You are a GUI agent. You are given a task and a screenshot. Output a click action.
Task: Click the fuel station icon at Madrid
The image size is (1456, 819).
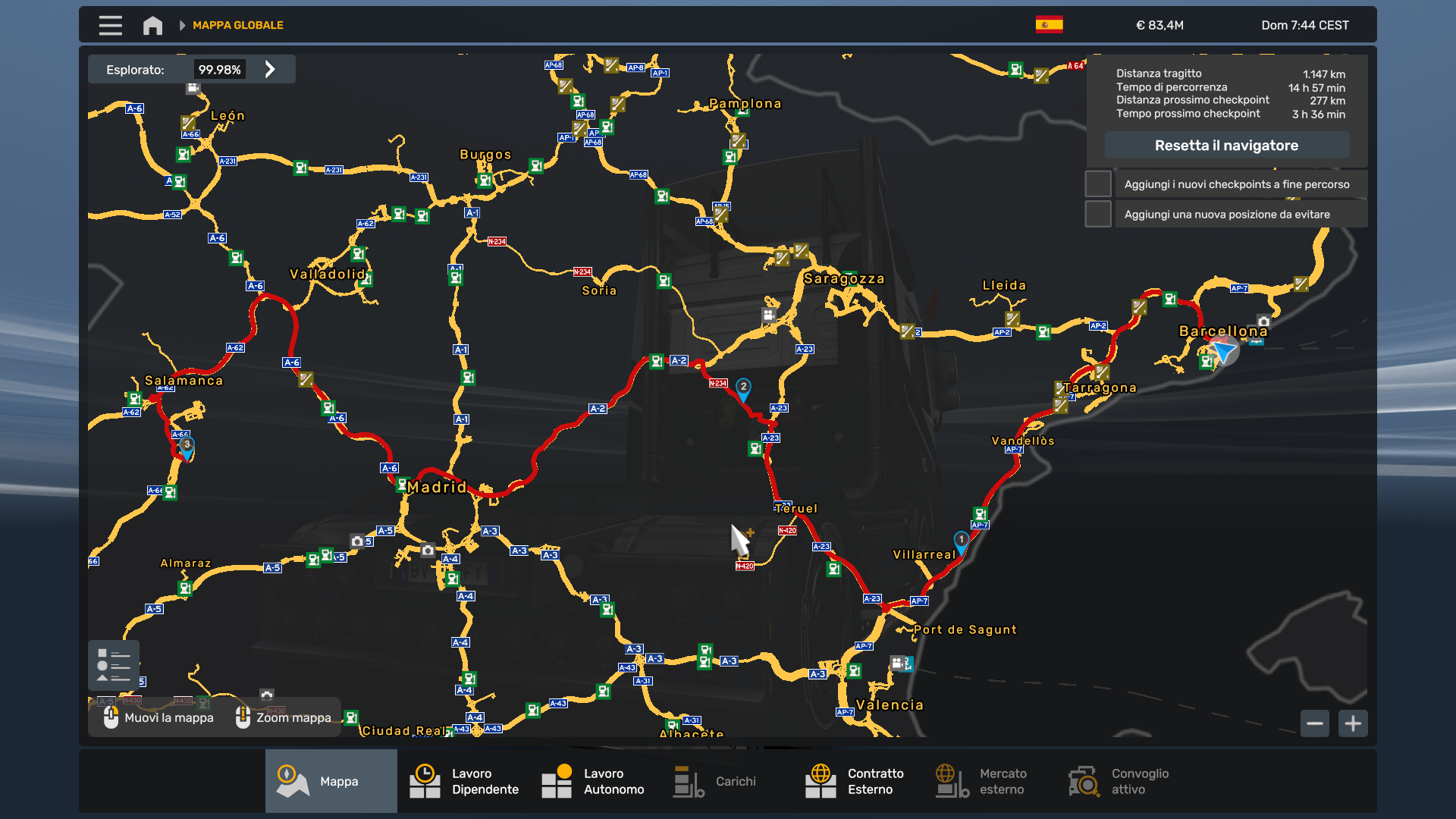click(403, 483)
